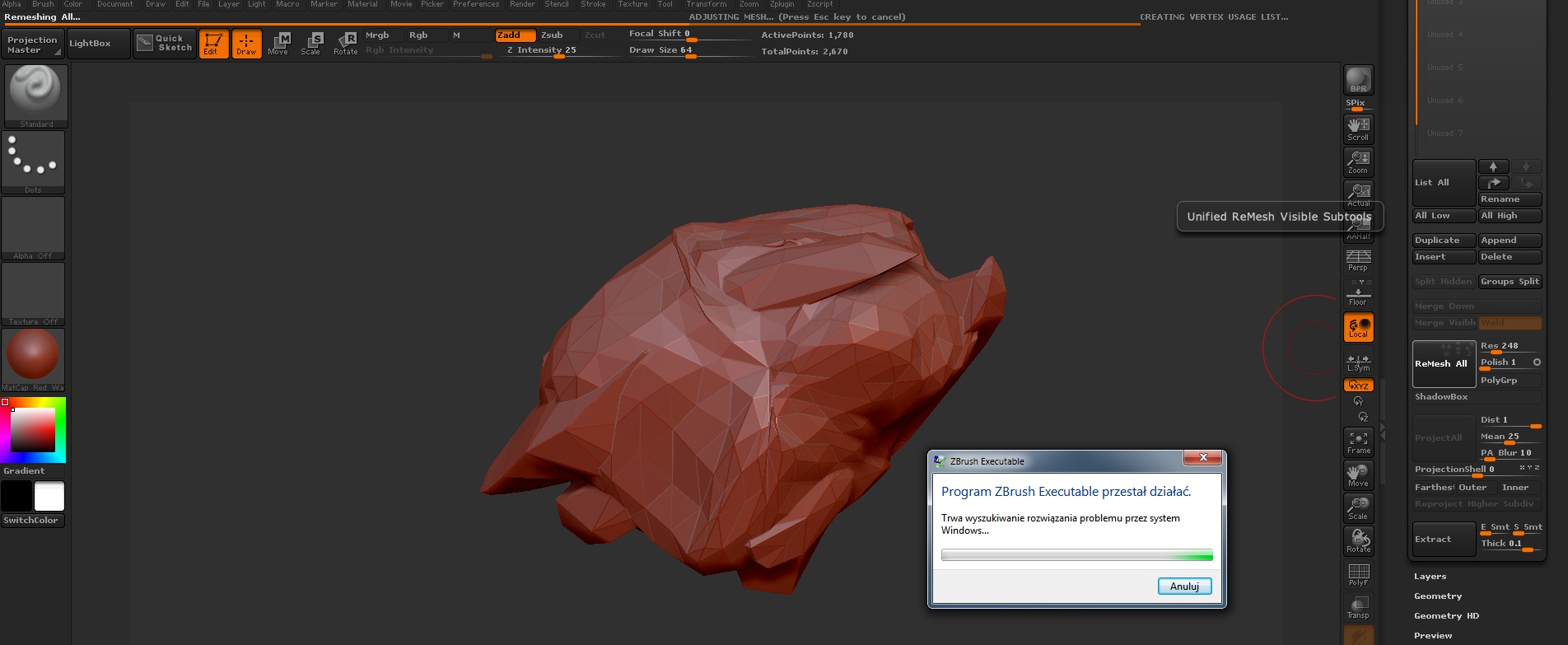This screenshot has height=645, width=1568.
Task: Open the Zplugin menu
Action: coord(782,4)
